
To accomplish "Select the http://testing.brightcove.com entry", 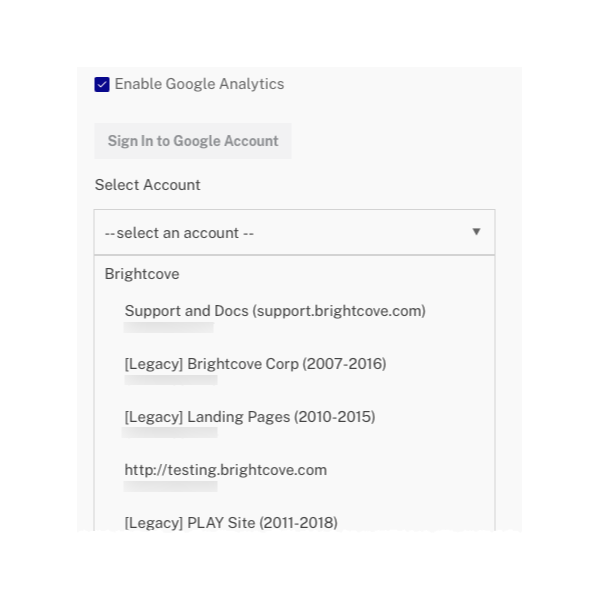I will click(225, 470).
